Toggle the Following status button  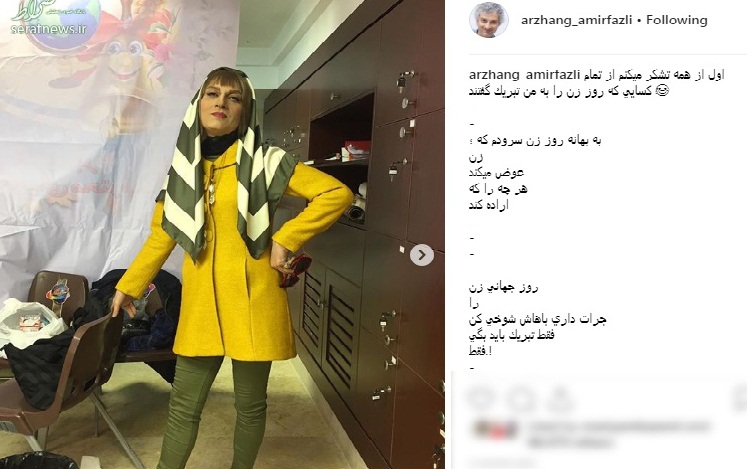click(677, 20)
